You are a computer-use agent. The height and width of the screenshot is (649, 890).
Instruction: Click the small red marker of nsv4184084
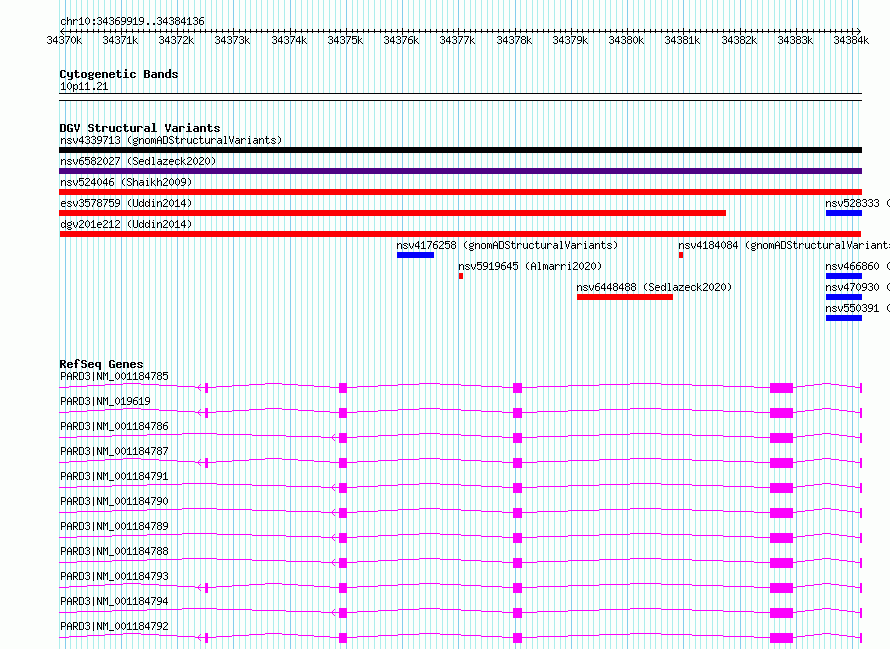(681, 255)
